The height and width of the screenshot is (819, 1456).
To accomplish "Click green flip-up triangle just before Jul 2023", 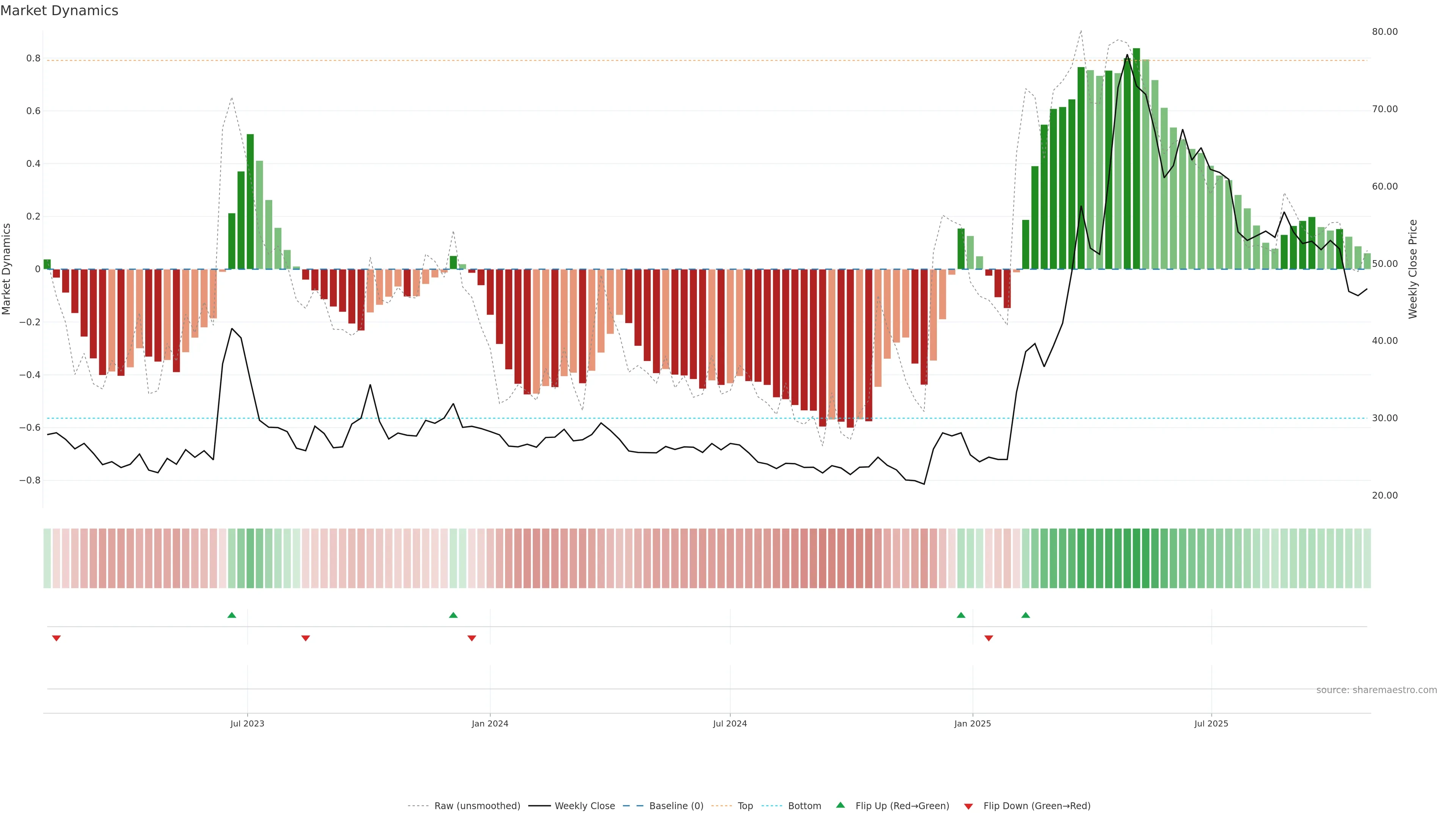I will (x=232, y=615).
